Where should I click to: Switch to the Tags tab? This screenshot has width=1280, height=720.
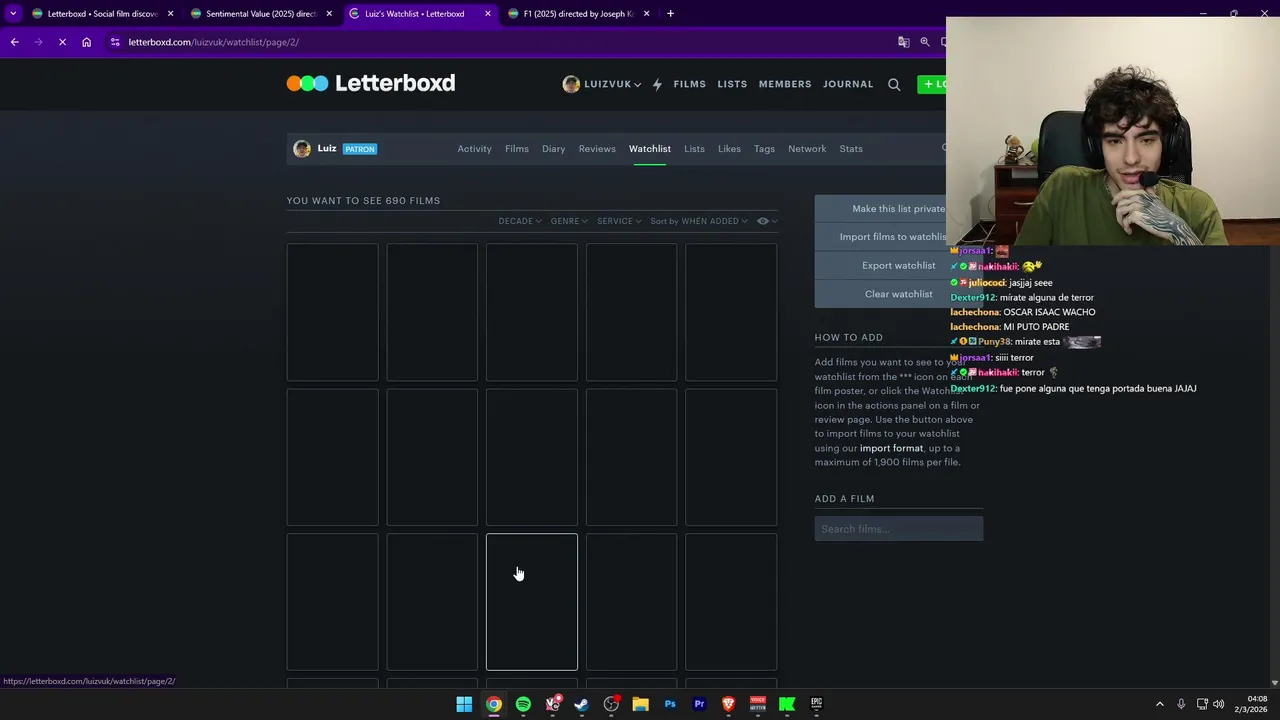(764, 149)
